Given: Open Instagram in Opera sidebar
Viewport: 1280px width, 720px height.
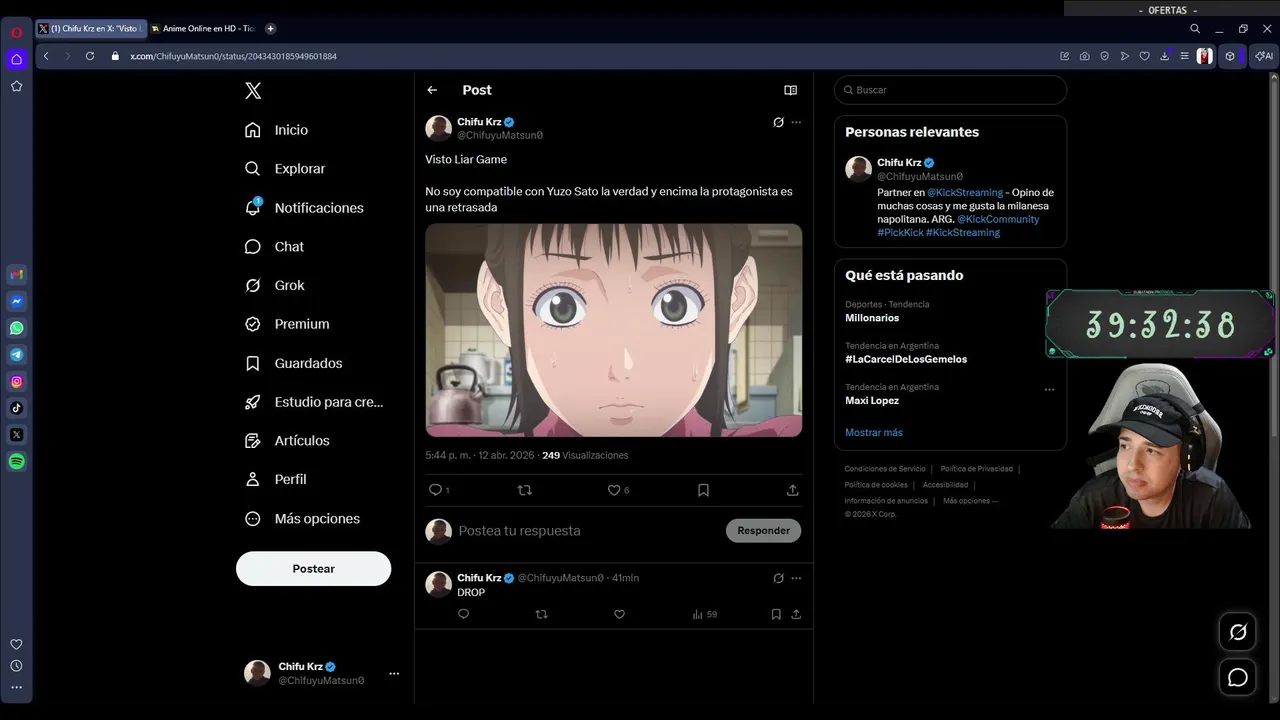Looking at the screenshot, I should click(17, 382).
